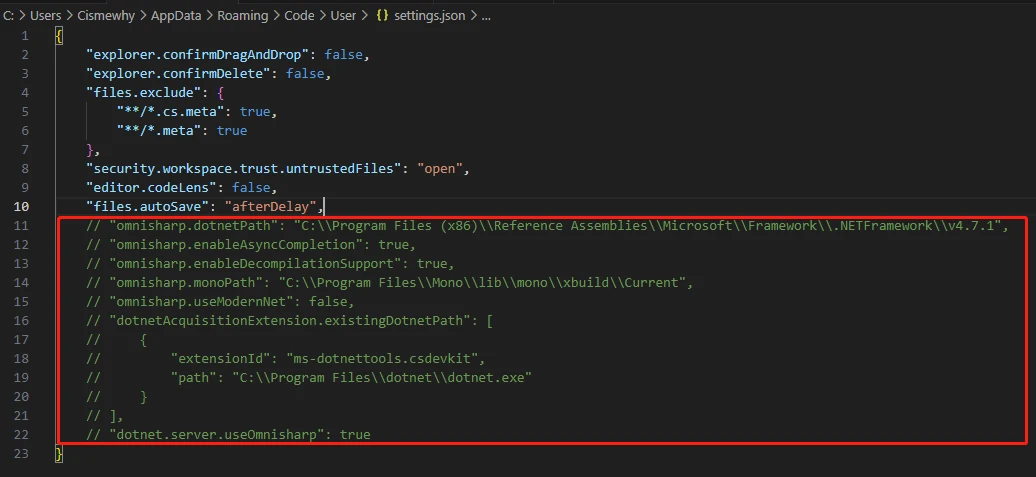Open the "Cismewhy" breadcrumb folder

tap(104, 16)
